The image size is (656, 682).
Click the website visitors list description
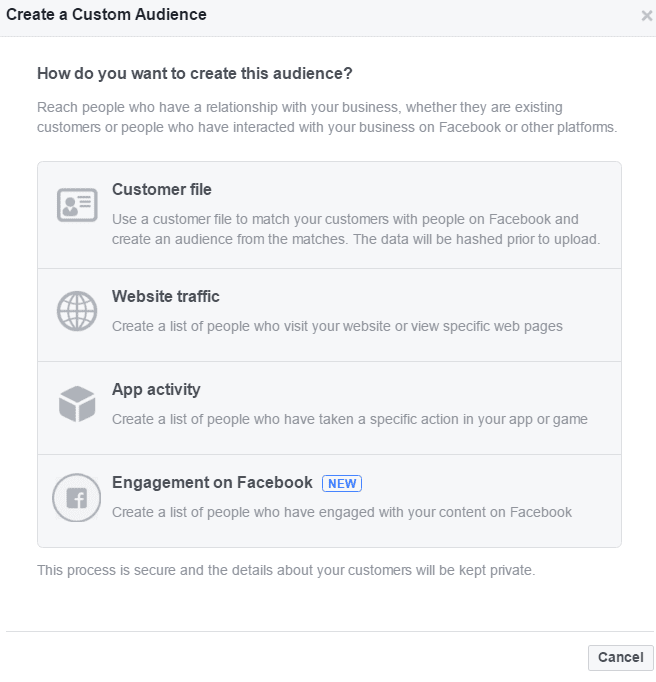337,326
